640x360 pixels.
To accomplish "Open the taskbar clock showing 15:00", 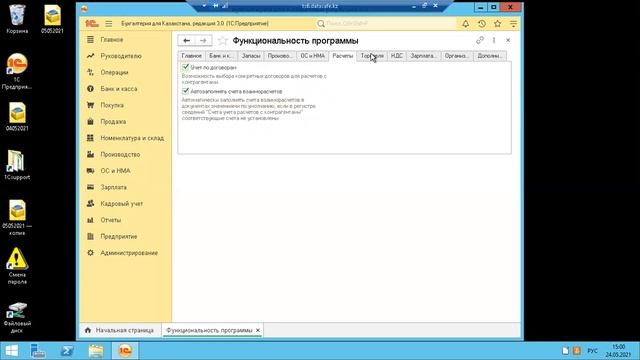I will [618, 351].
